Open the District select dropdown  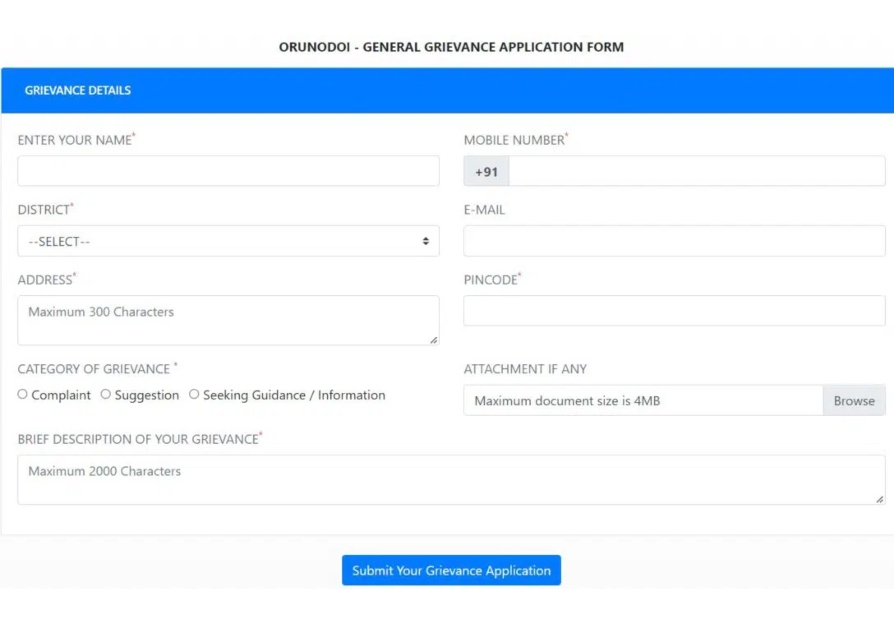pos(228,241)
